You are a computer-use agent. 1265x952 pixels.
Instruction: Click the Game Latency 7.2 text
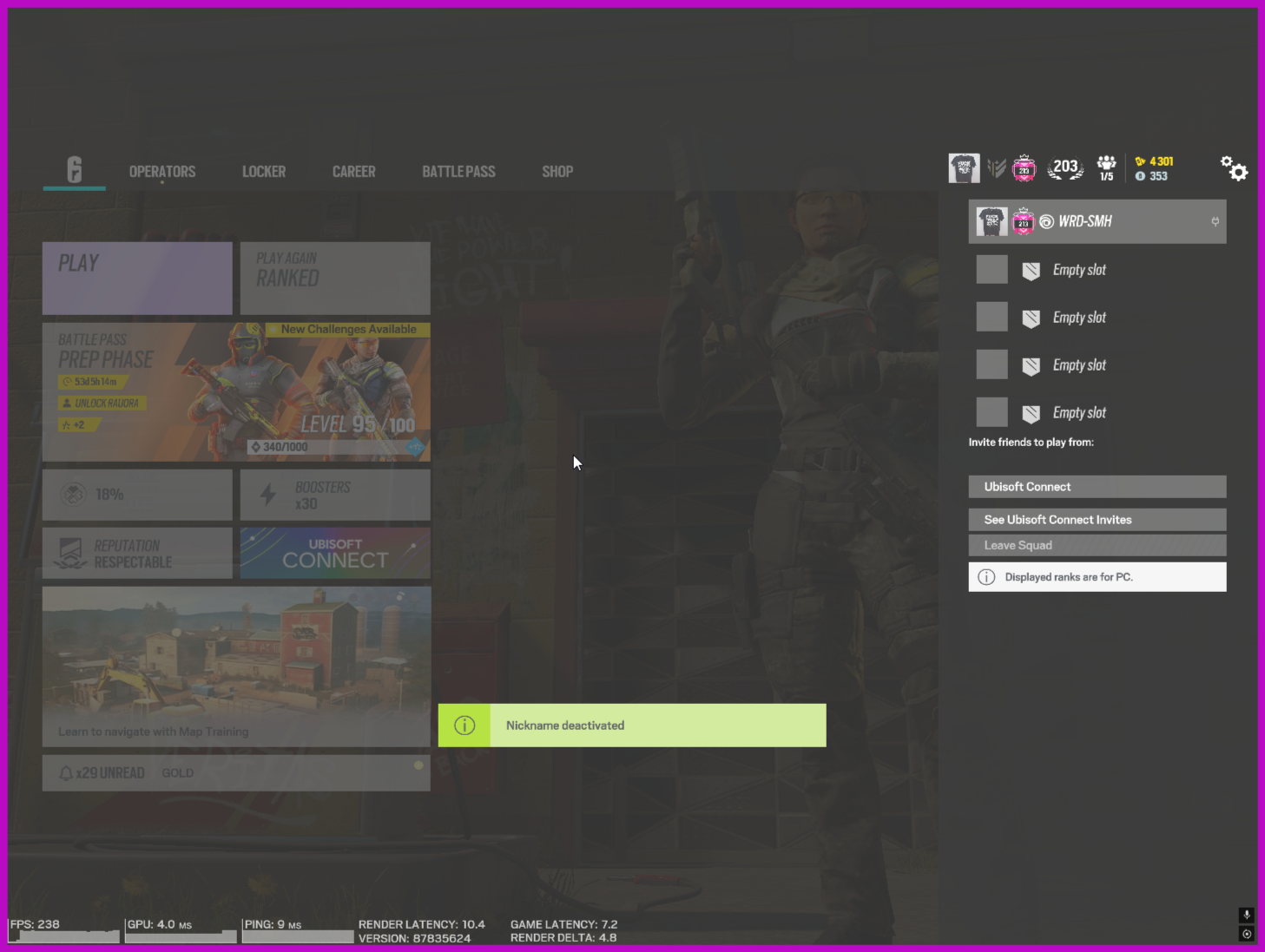564,924
